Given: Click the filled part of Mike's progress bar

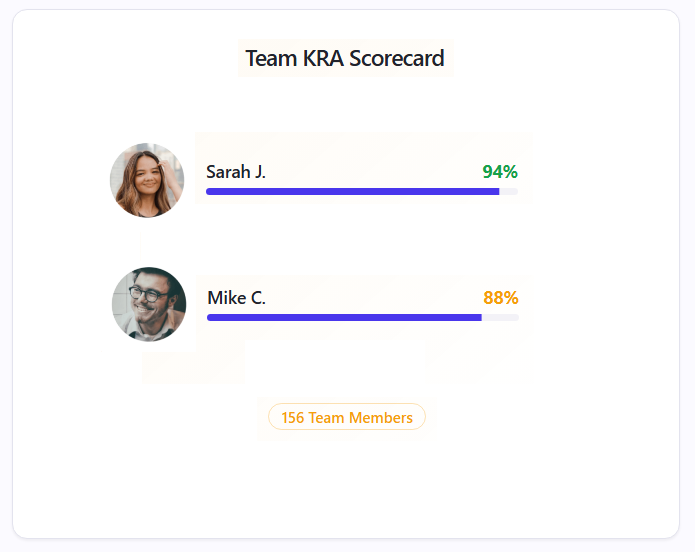Looking at the screenshot, I should tap(344, 317).
